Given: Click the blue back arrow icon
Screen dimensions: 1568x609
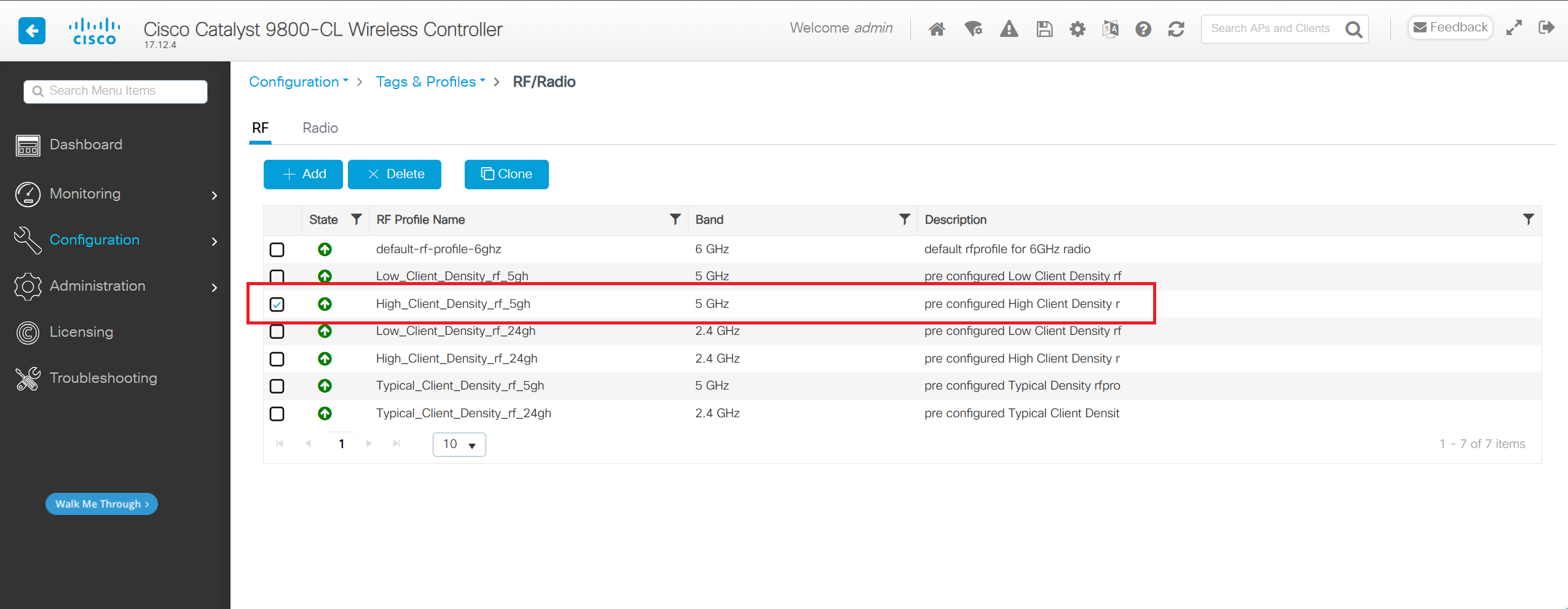Looking at the screenshot, I should tap(32, 30).
